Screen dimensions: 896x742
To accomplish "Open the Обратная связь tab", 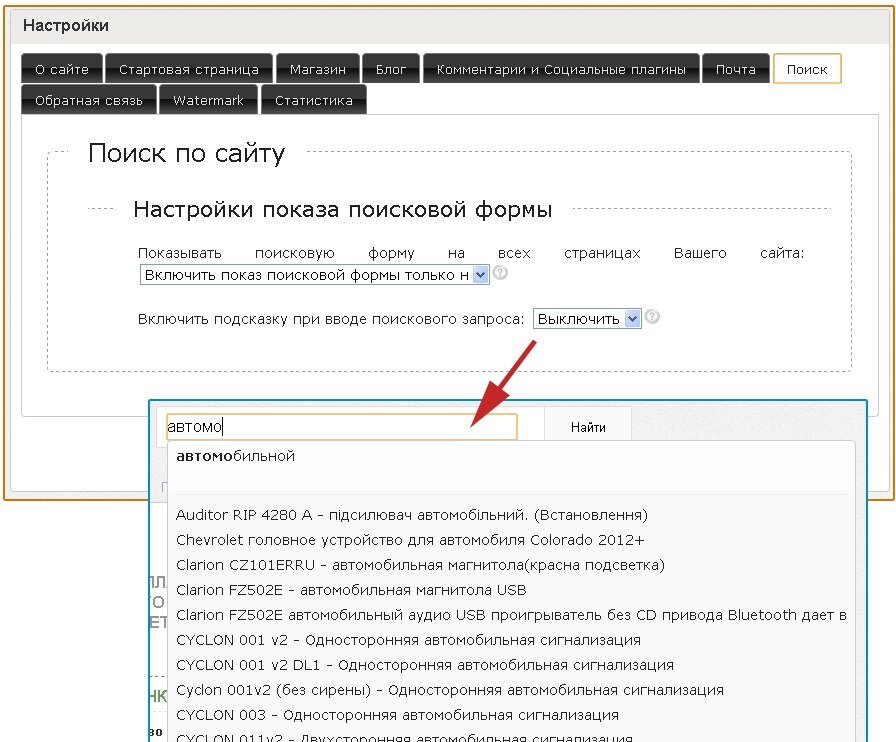I will coord(88,100).
